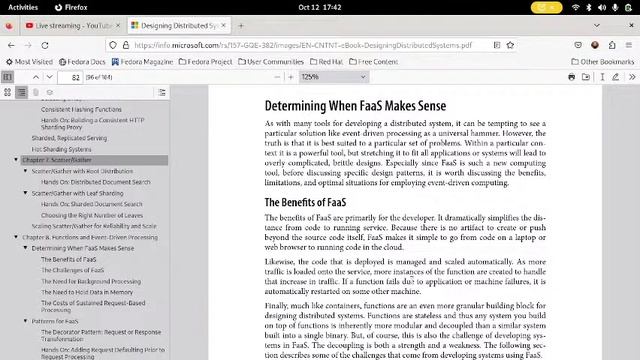This screenshot has width=640, height=360.
Task: Open the Fedora Project bookmarks folder
Action: 205,62
